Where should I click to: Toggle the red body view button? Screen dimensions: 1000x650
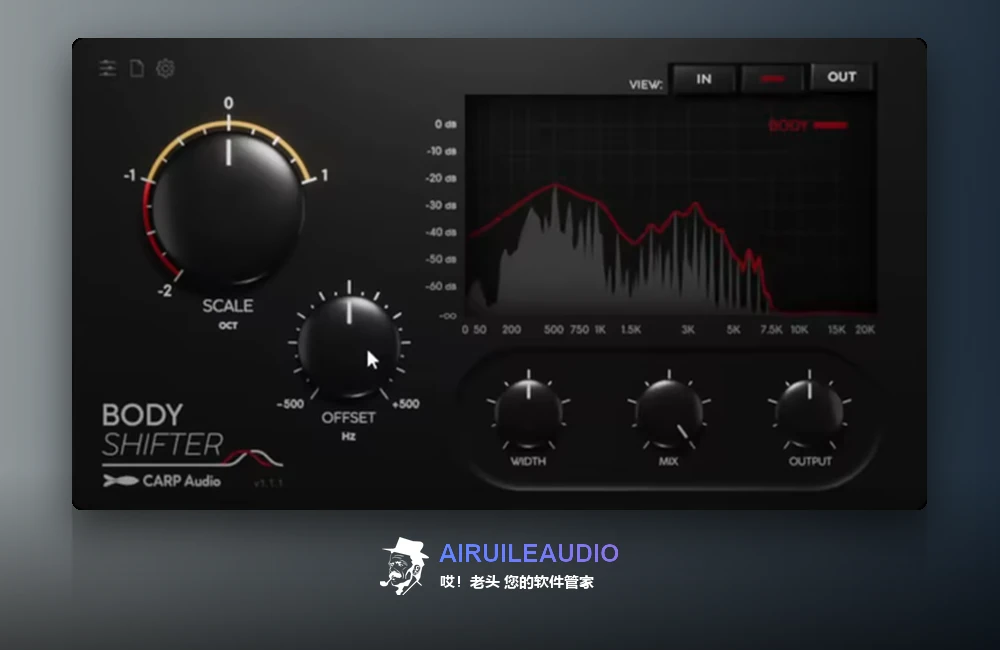click(x=772, y=79)
